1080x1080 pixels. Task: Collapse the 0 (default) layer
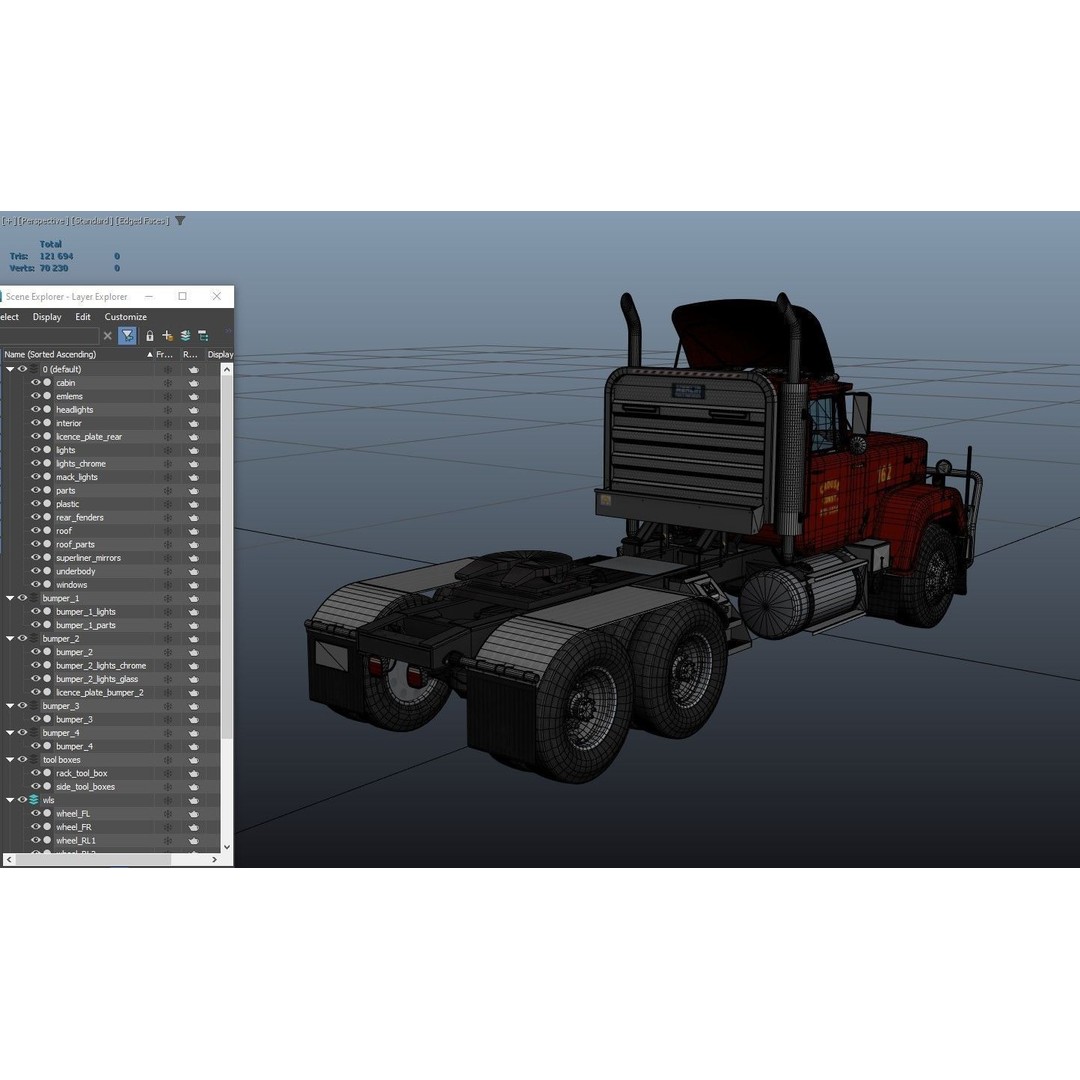pos(10,369)
